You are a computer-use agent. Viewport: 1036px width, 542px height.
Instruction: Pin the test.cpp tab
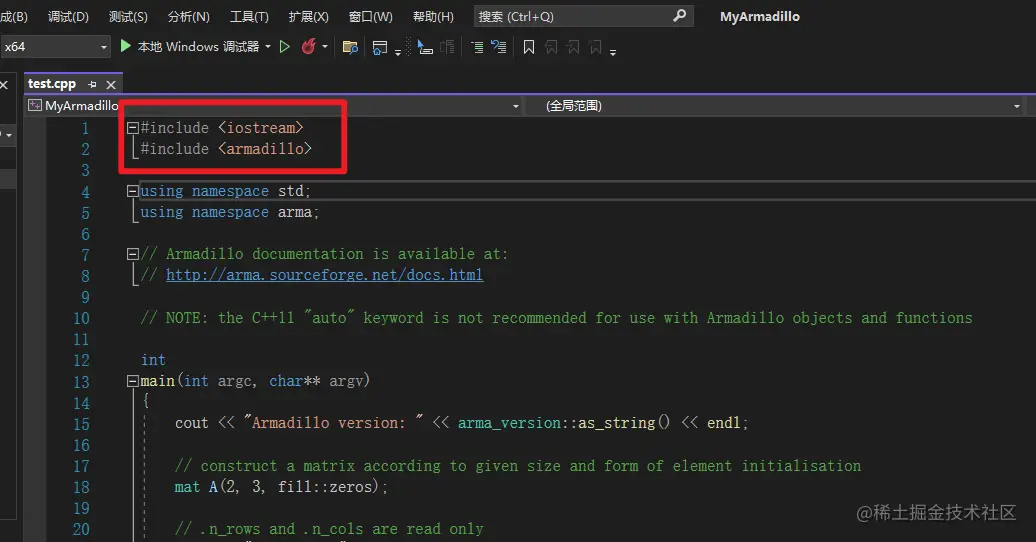coord(92,85)
